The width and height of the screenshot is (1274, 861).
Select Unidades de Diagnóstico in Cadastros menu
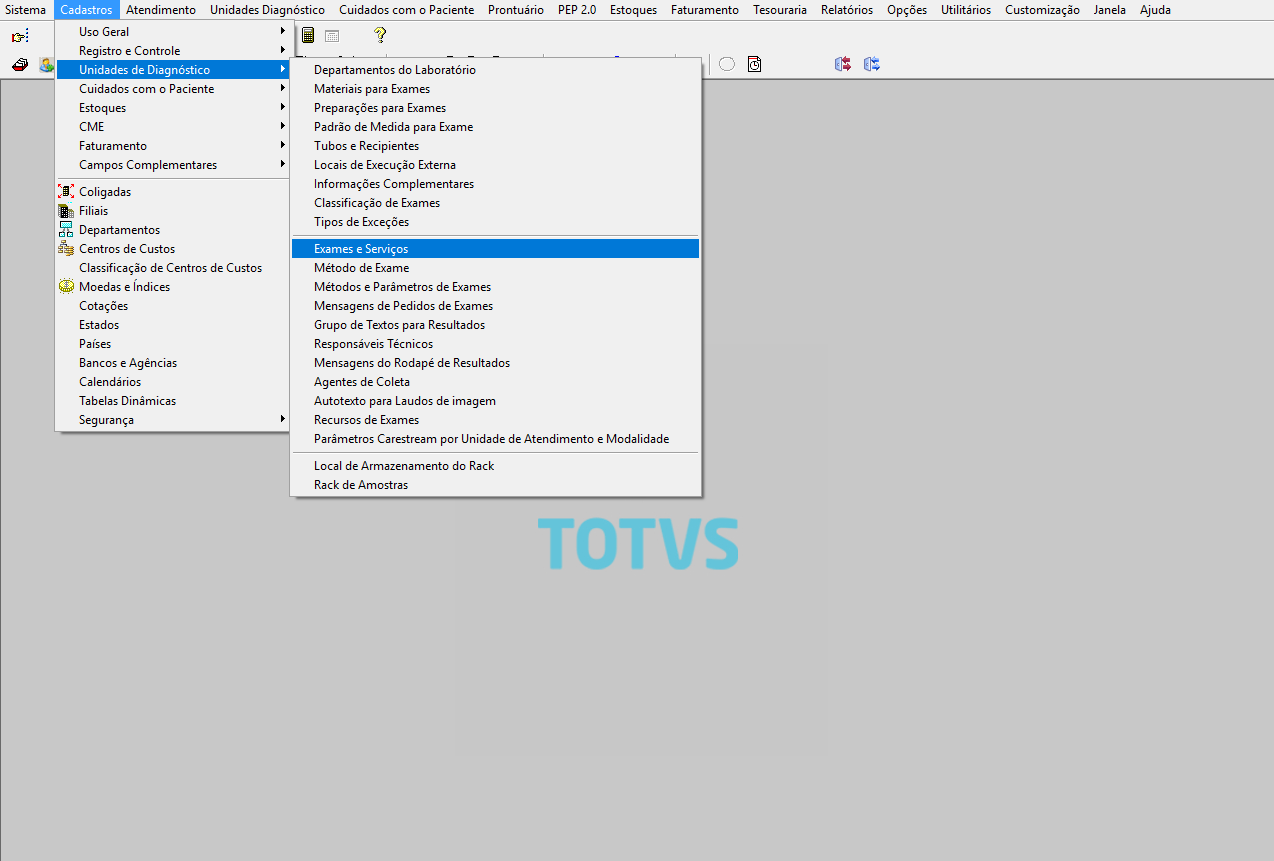click(174, 70)
